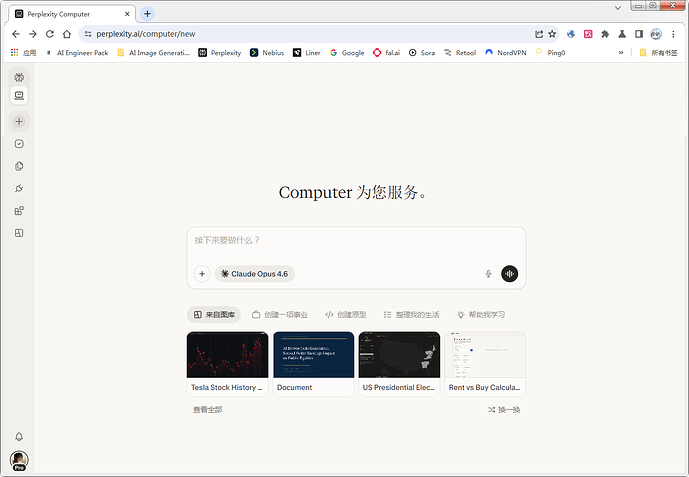Open the Tesla Stock History thumbnail
Screen dimensions: 689x477
tap(227, 355)
